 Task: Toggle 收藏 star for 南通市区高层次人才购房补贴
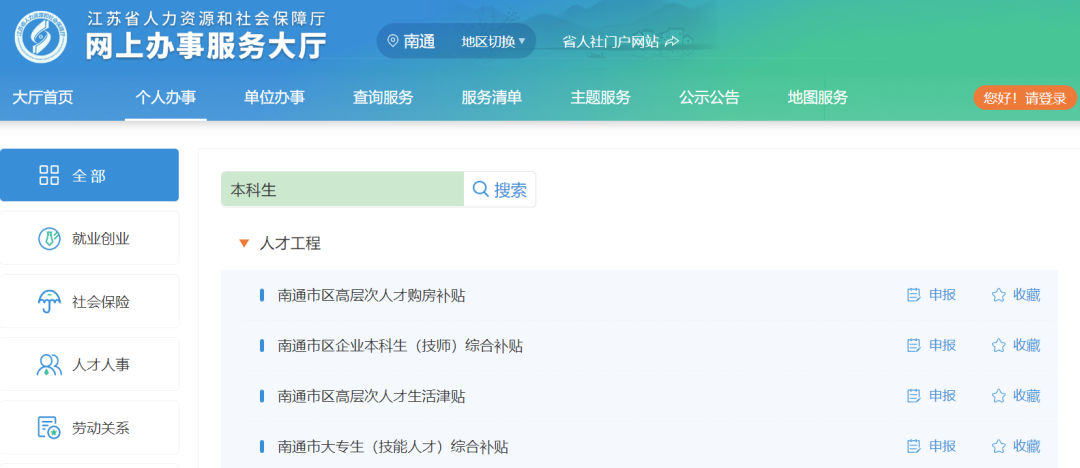(x=998, y=295)
